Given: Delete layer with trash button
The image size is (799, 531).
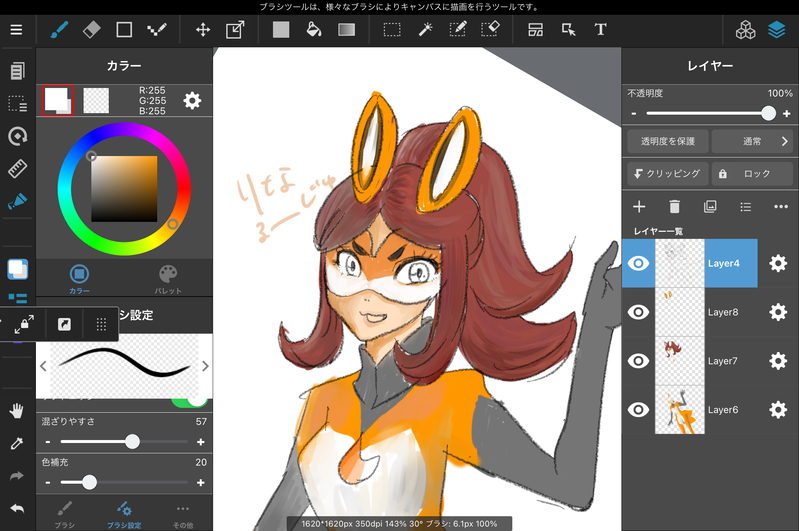Looking at the screenshot, I should tap(674, 206).
